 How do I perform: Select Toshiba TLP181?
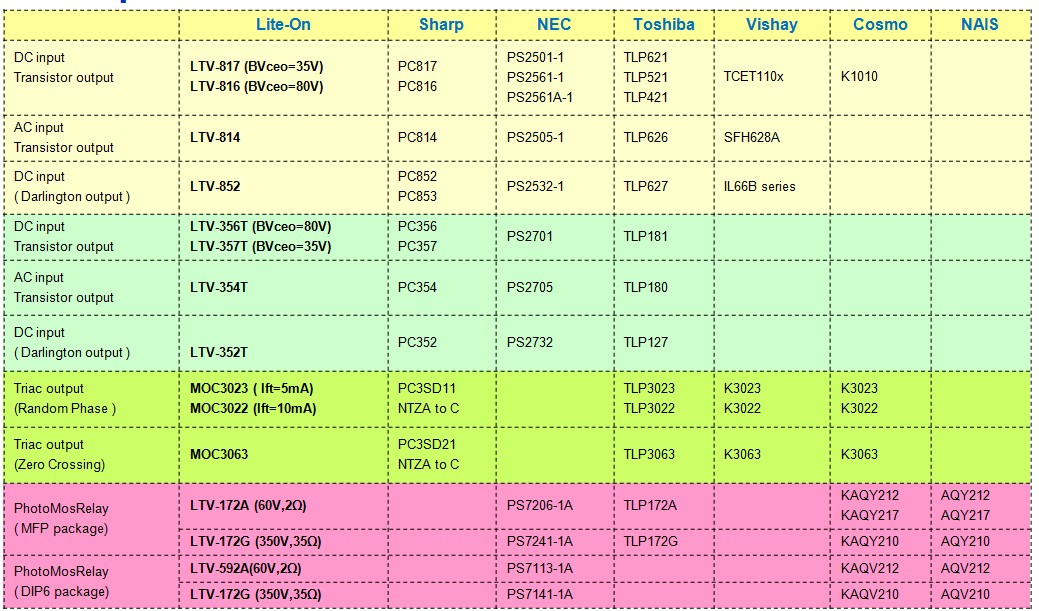(645, 236)
